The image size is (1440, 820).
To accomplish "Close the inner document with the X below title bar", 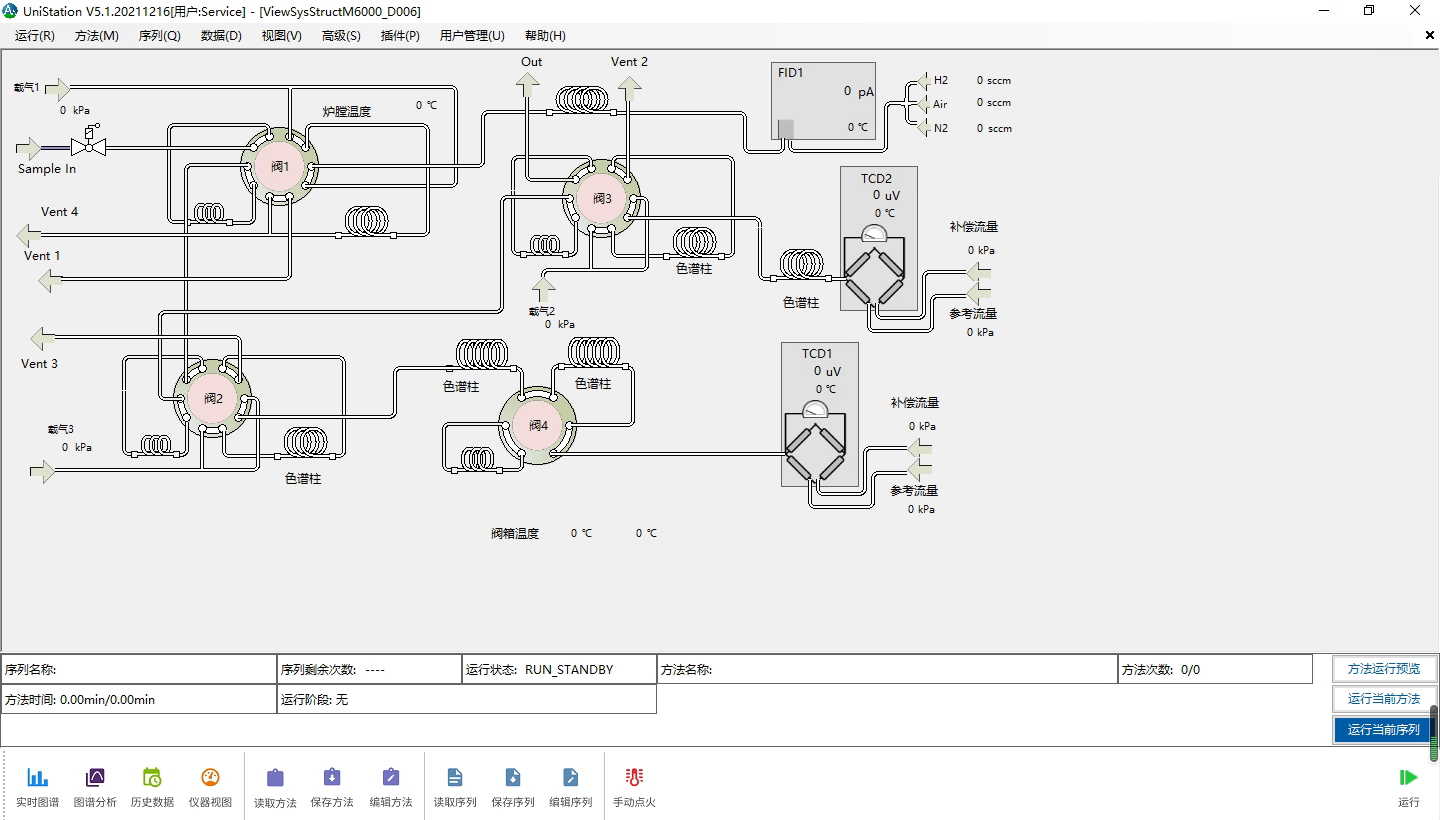I will click(x=1430, y=35).
